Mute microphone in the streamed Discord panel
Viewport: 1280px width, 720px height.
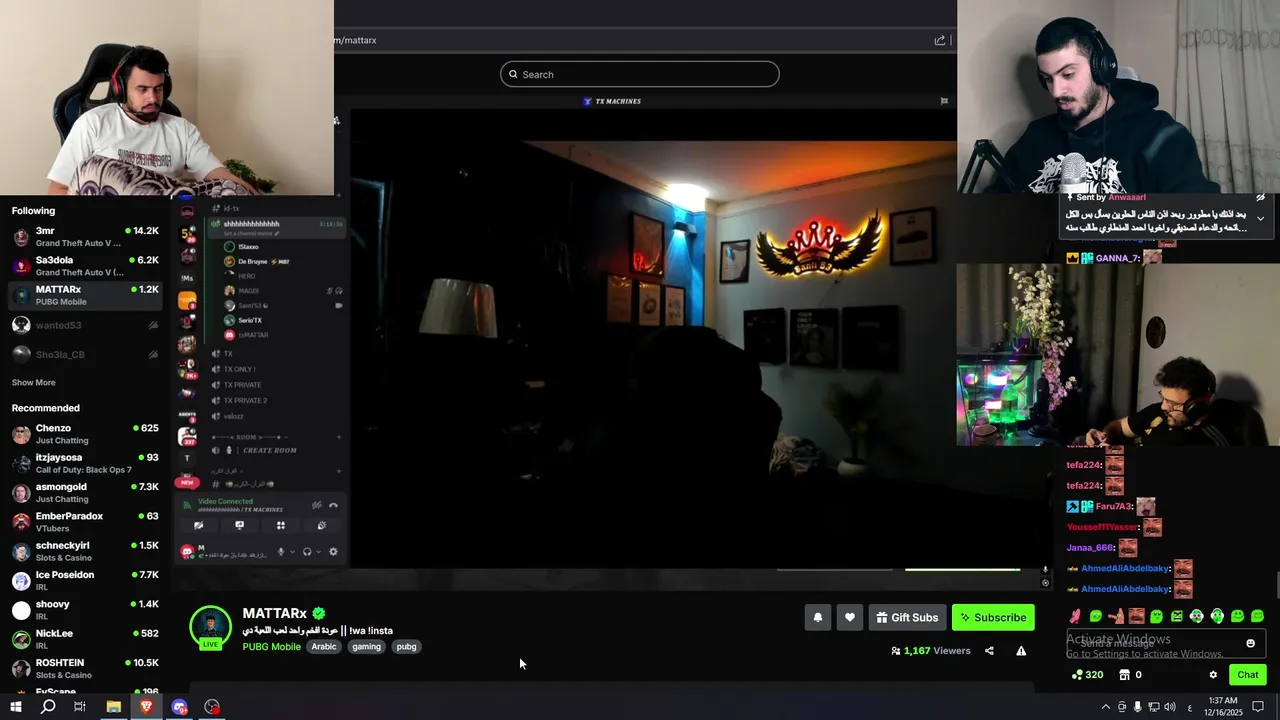(281, 552)
